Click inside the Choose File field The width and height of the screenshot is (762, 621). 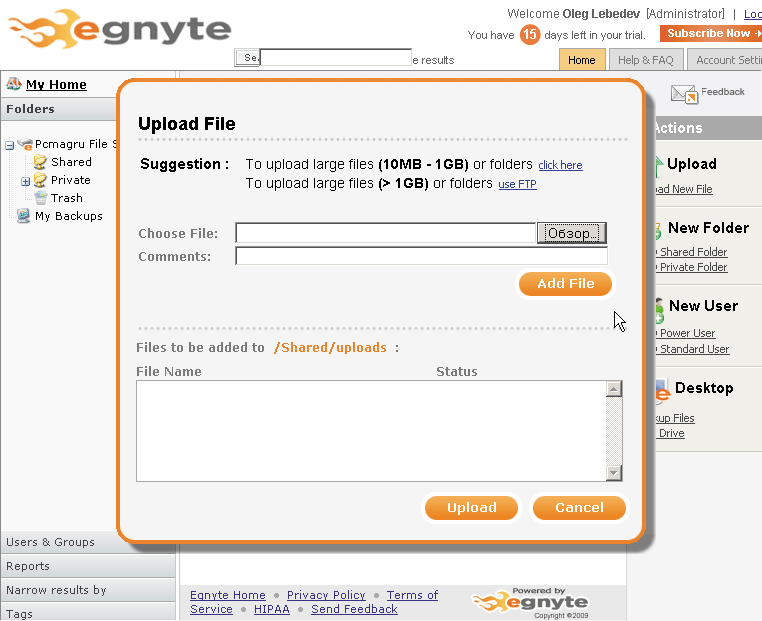386,233
